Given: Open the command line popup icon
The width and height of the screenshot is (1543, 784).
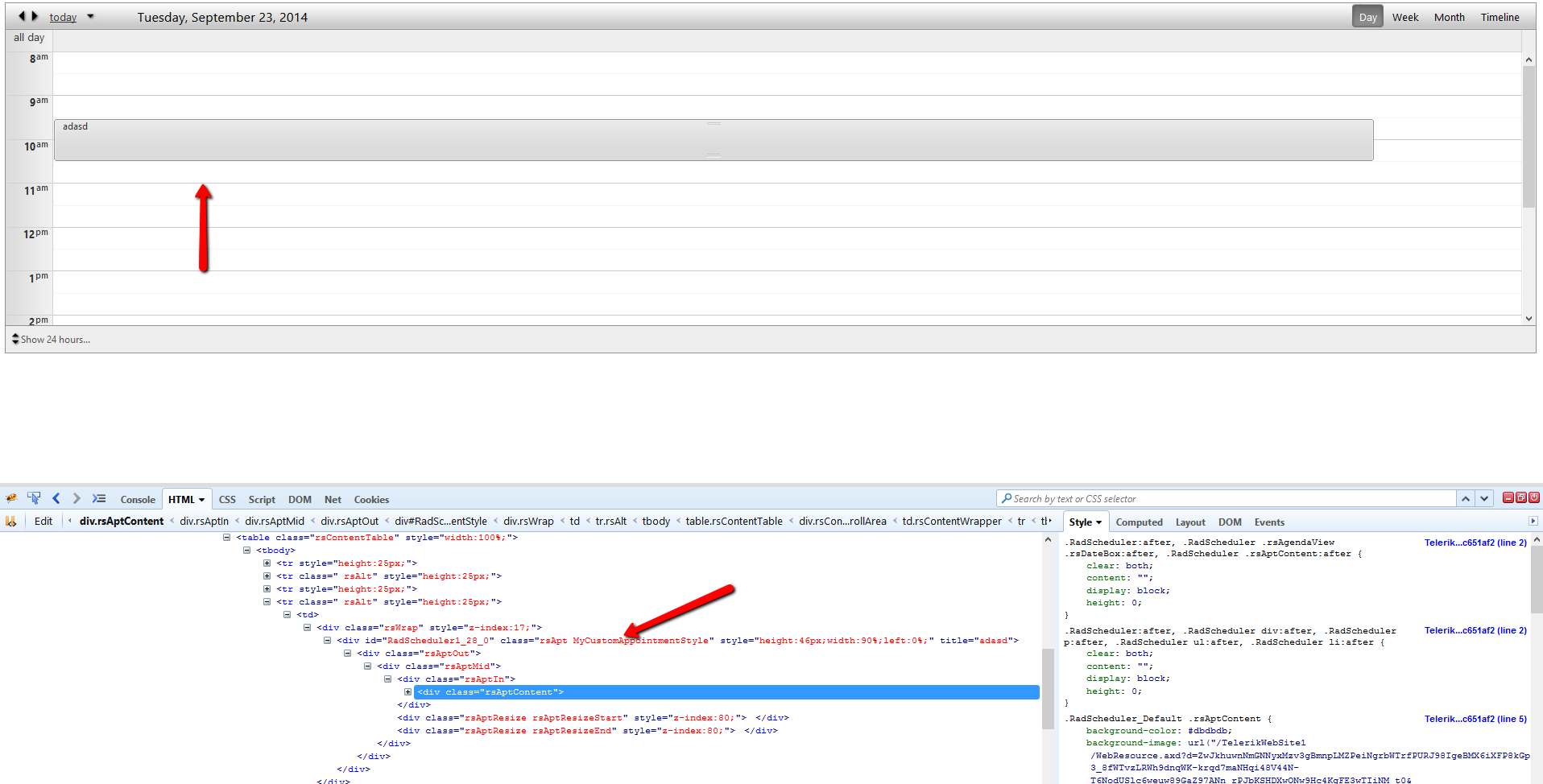Looking at the screenshot, I should pos(99,498).
